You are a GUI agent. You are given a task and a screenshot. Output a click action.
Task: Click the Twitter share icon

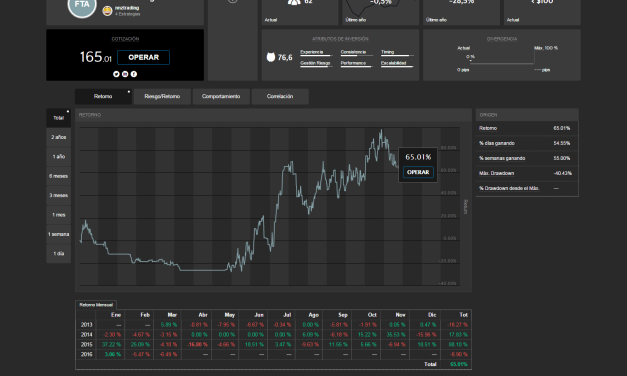coord(116,74)
